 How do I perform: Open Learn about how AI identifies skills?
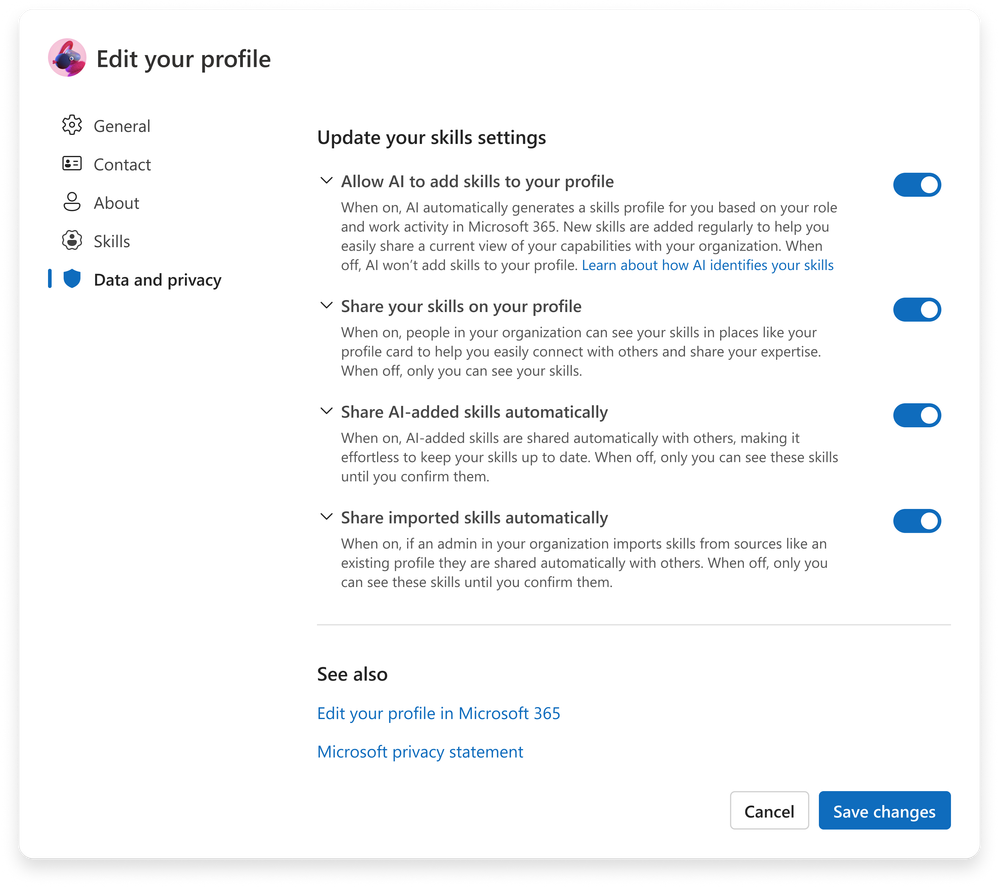pos(707,265)
